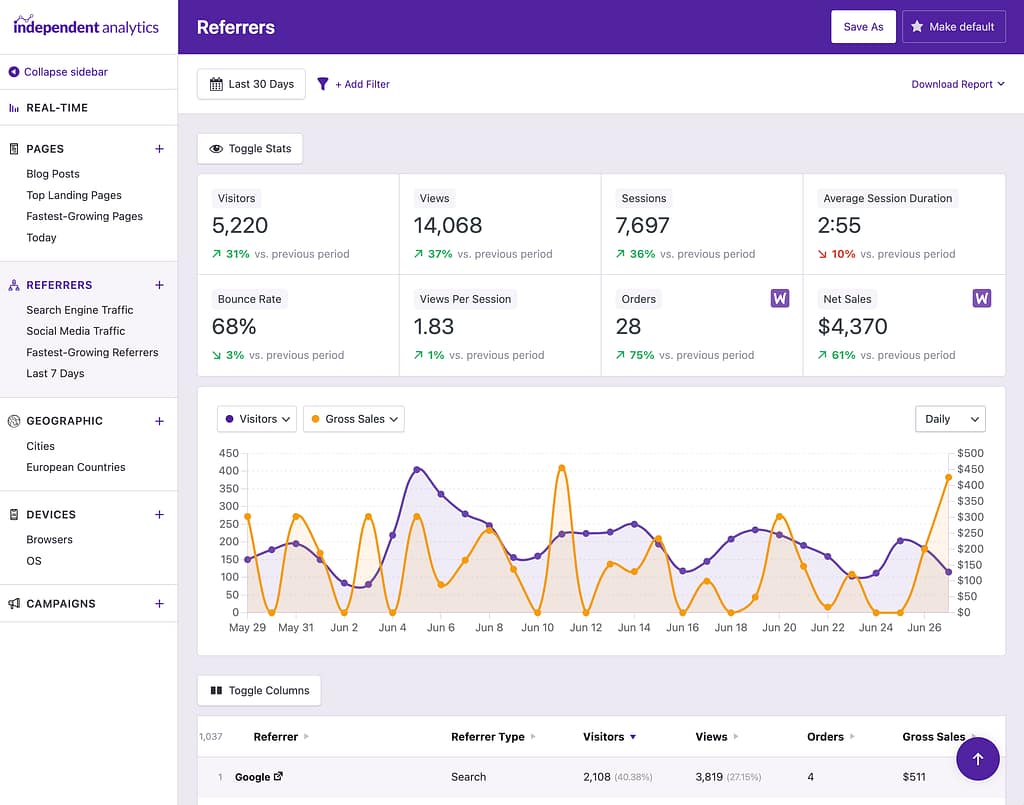Click the calendar icon on Last 30 Days
Image resolution: width=1024 pixels, height=805 pixels.
pyautogui.click(x=218, y=84)
